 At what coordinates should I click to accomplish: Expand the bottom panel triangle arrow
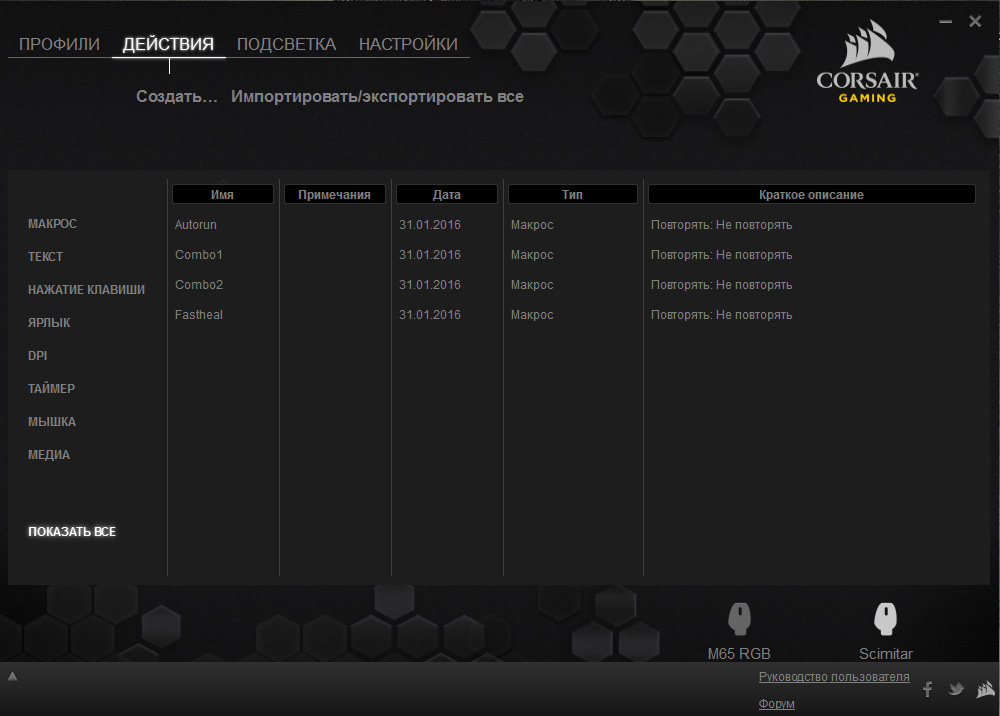pos(12,677)
